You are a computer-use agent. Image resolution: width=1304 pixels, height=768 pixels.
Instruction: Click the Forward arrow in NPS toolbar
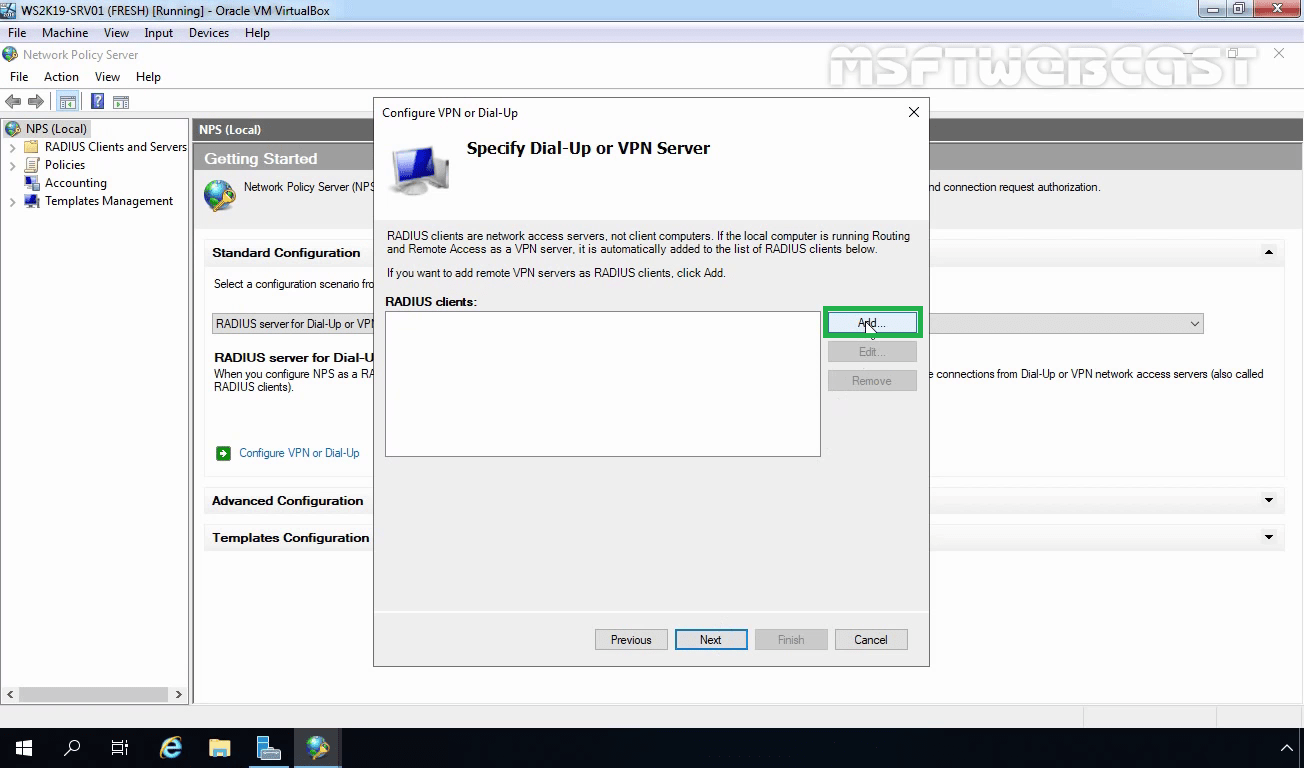[36, 101]
